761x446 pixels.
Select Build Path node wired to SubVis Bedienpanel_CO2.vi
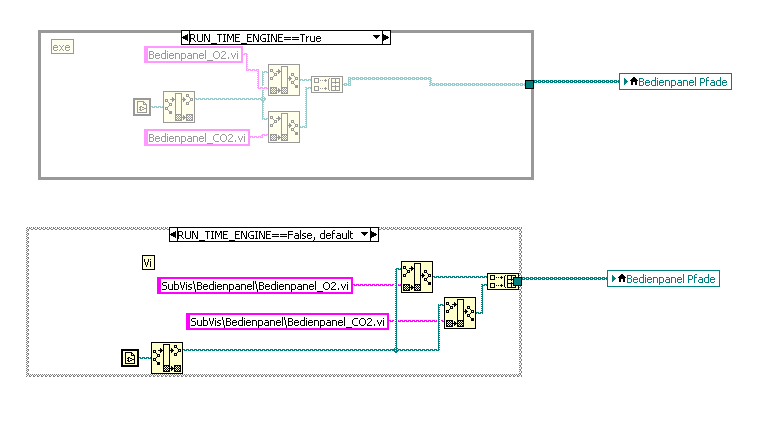[460, 313]
